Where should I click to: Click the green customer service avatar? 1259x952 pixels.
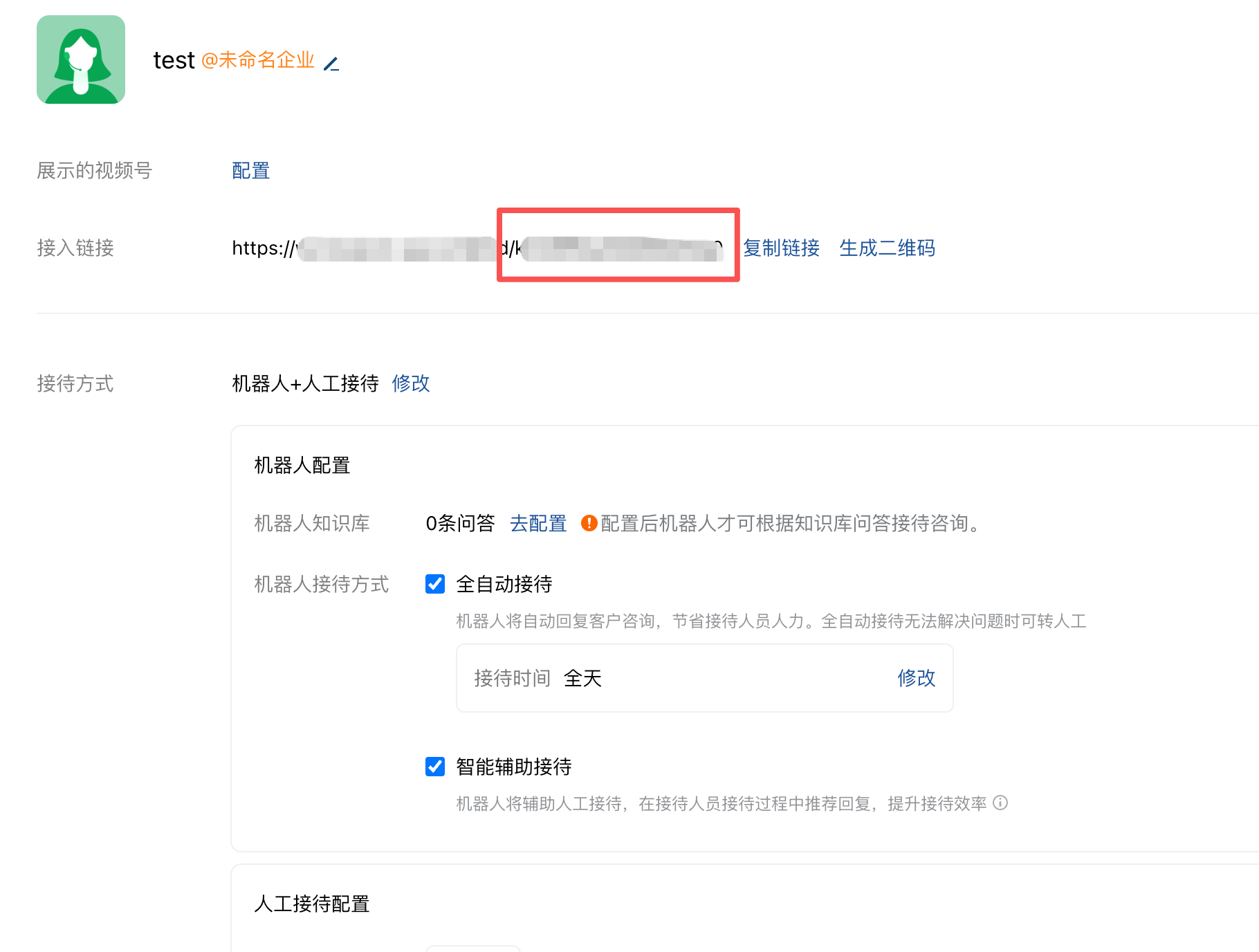pyautogui.click(x=81, y=59)
